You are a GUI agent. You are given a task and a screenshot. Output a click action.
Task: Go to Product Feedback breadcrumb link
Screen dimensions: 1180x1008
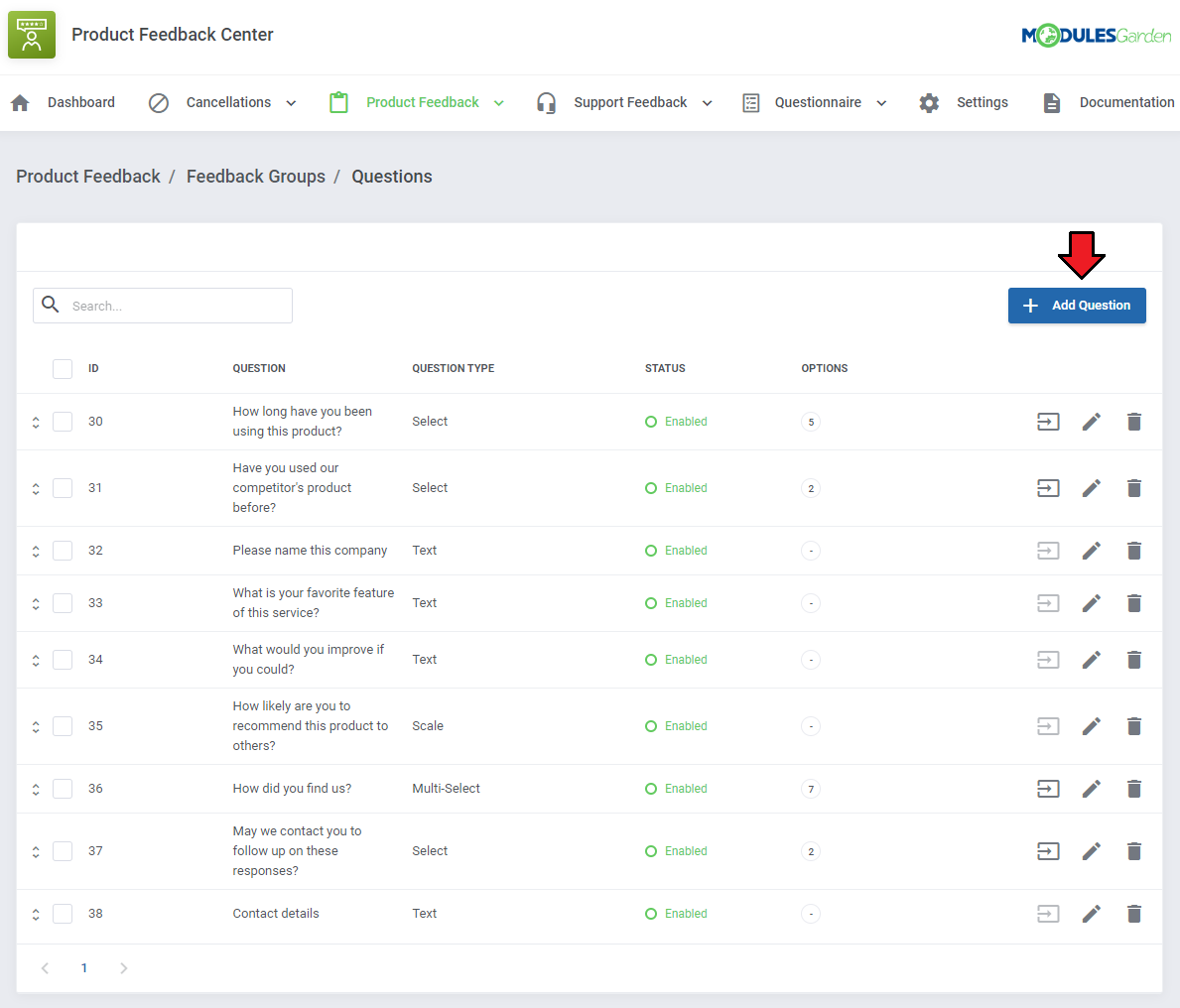click(88, 176)
